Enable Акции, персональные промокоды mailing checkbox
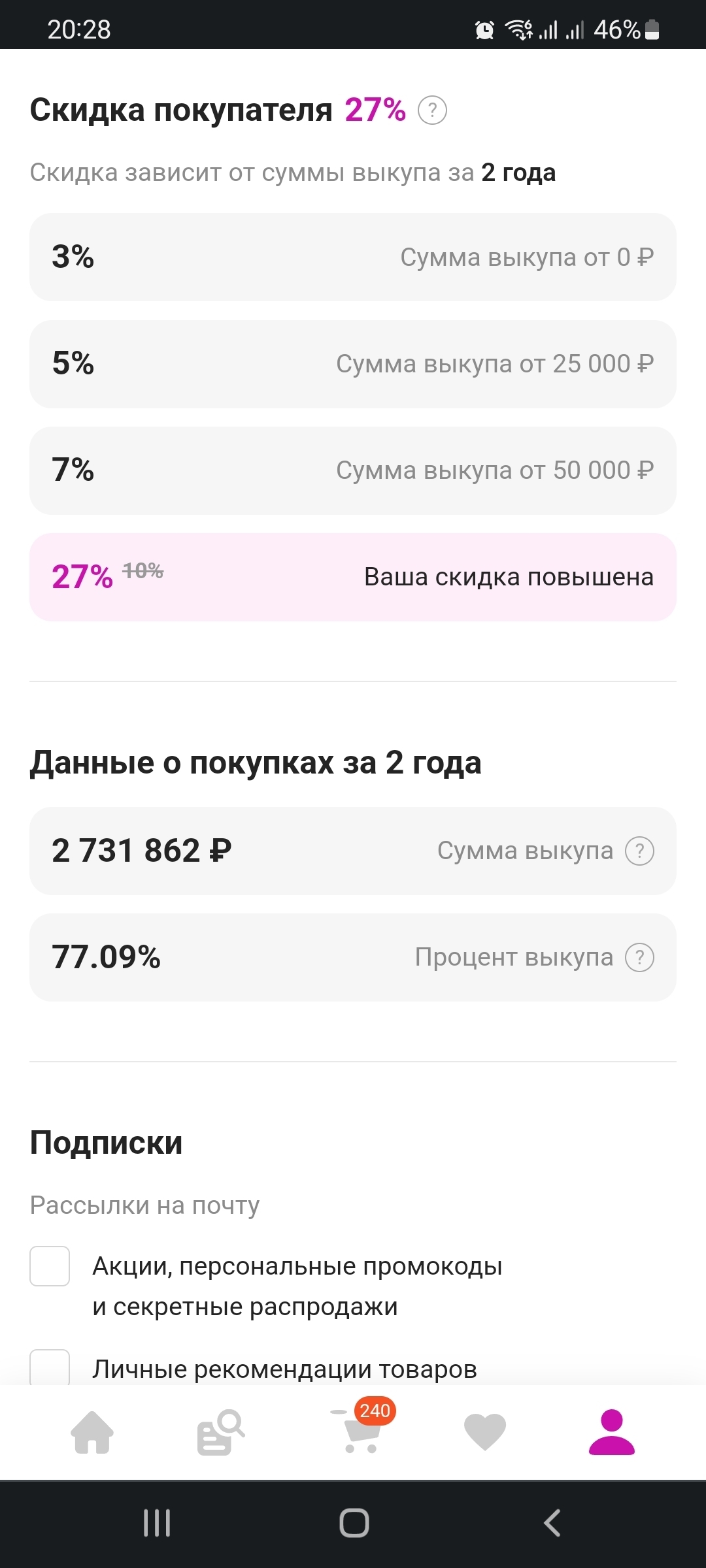706x1568 pixels. pyautogui.click(x=50, y=1266)
